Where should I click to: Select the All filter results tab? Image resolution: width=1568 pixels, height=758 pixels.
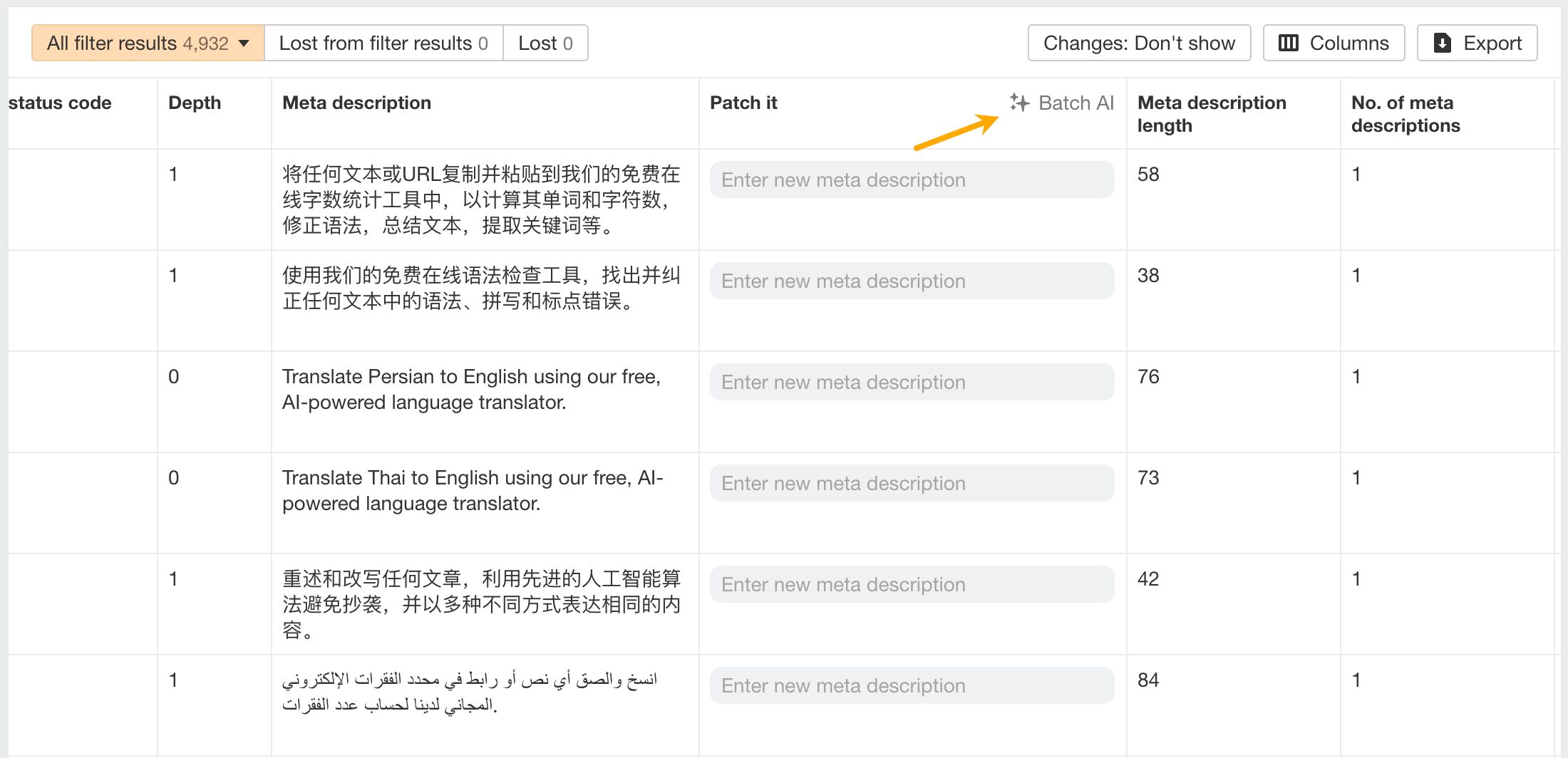[x=137, y=43]
